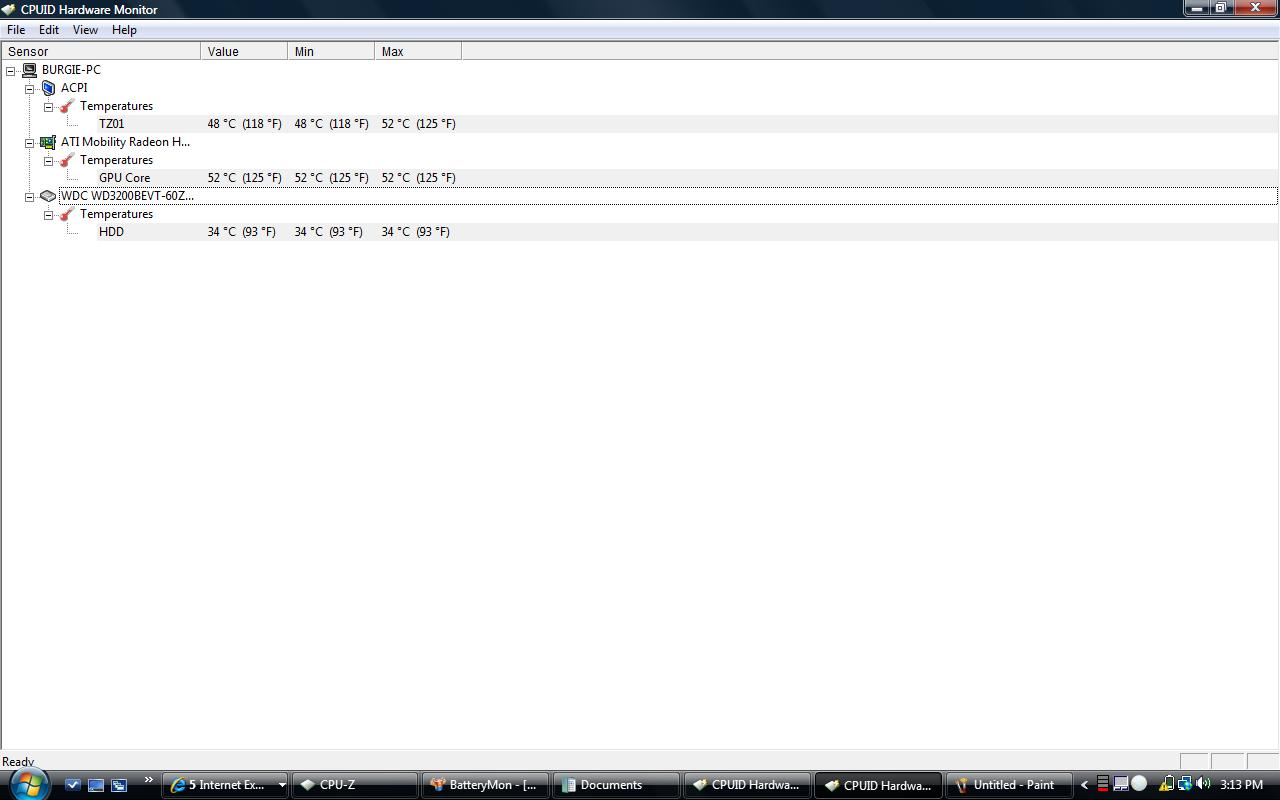
Task: Open the network tray icon
Action: pyautogui.click(x=1184, y=784)
